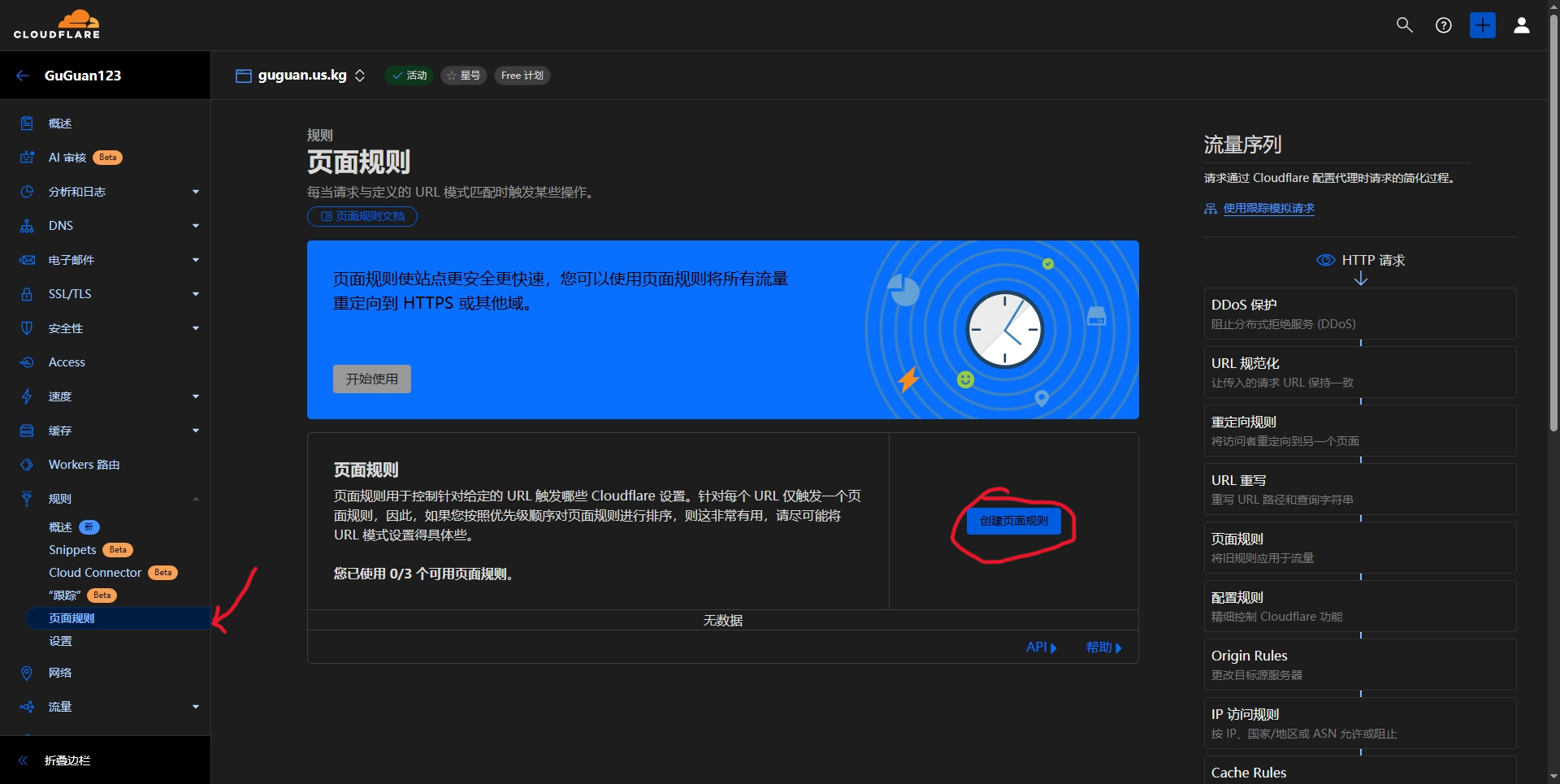Click the 活动 status badge

click(x=409, y=76)
